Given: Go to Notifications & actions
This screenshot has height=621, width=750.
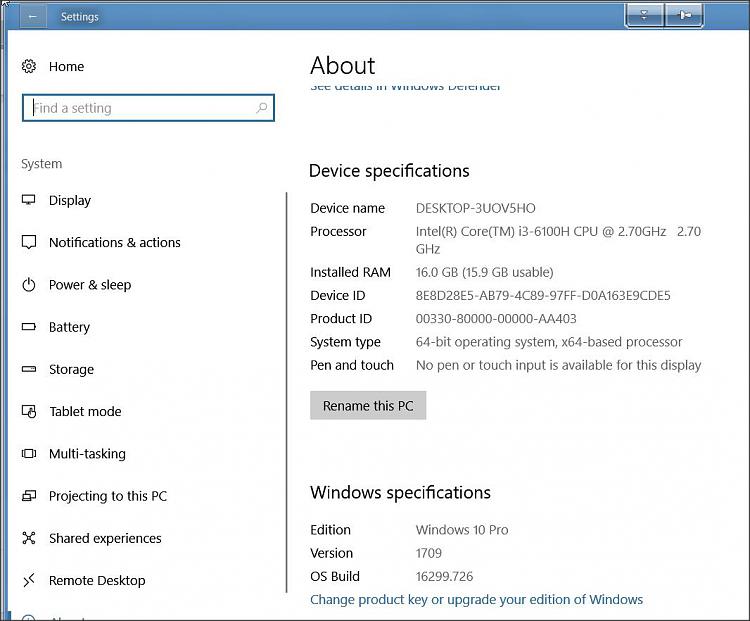Looking at the screenshot, I should pos(115,243).
